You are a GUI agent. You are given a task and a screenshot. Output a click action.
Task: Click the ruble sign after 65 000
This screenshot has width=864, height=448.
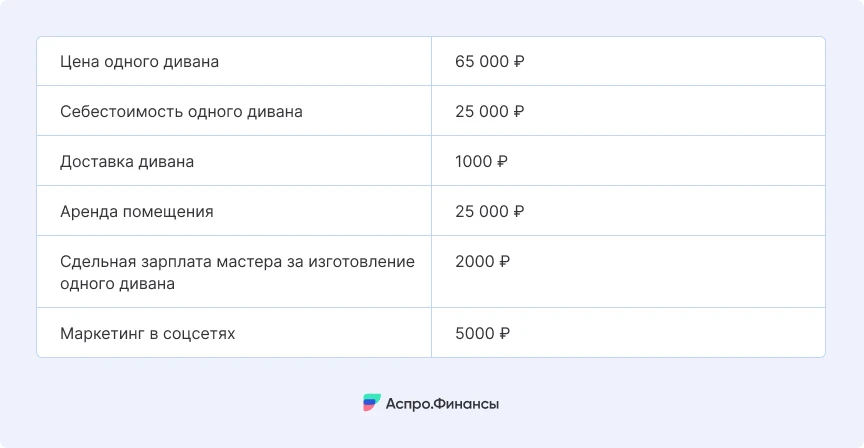tap(519, 62)
